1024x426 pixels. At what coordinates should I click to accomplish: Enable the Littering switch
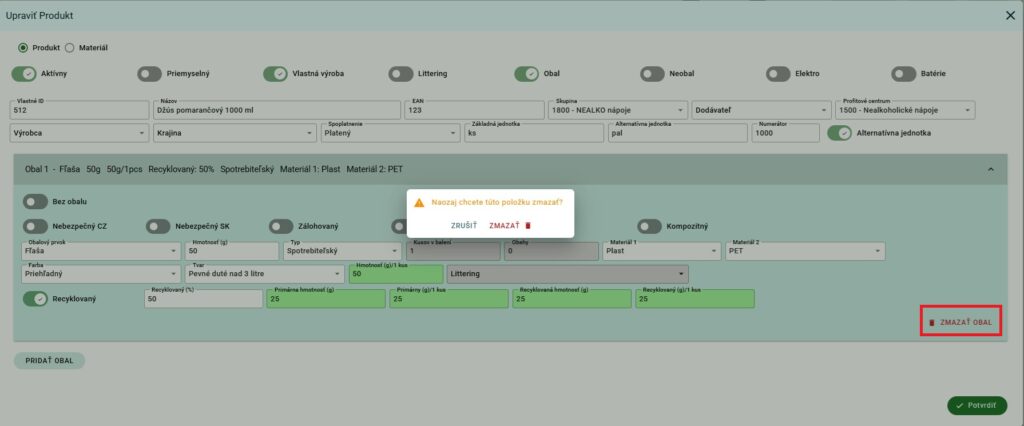pyautogui.click(x=401, y=74)
